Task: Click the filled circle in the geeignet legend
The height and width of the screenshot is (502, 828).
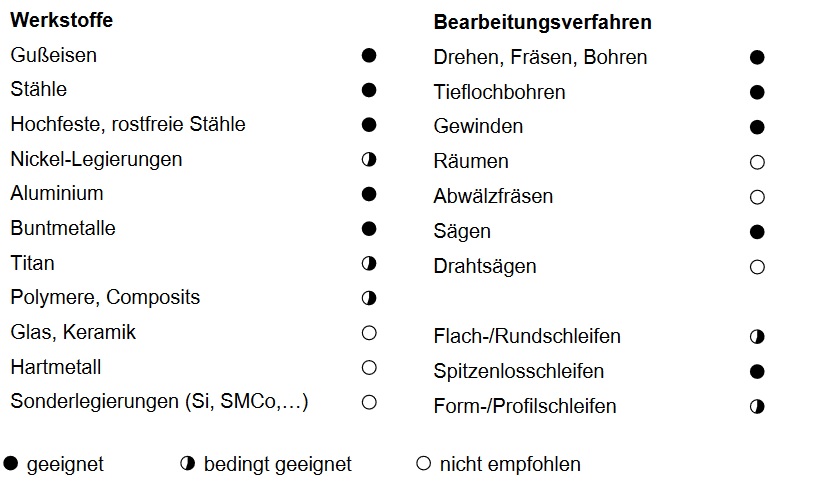Action: tap(11, 464)
